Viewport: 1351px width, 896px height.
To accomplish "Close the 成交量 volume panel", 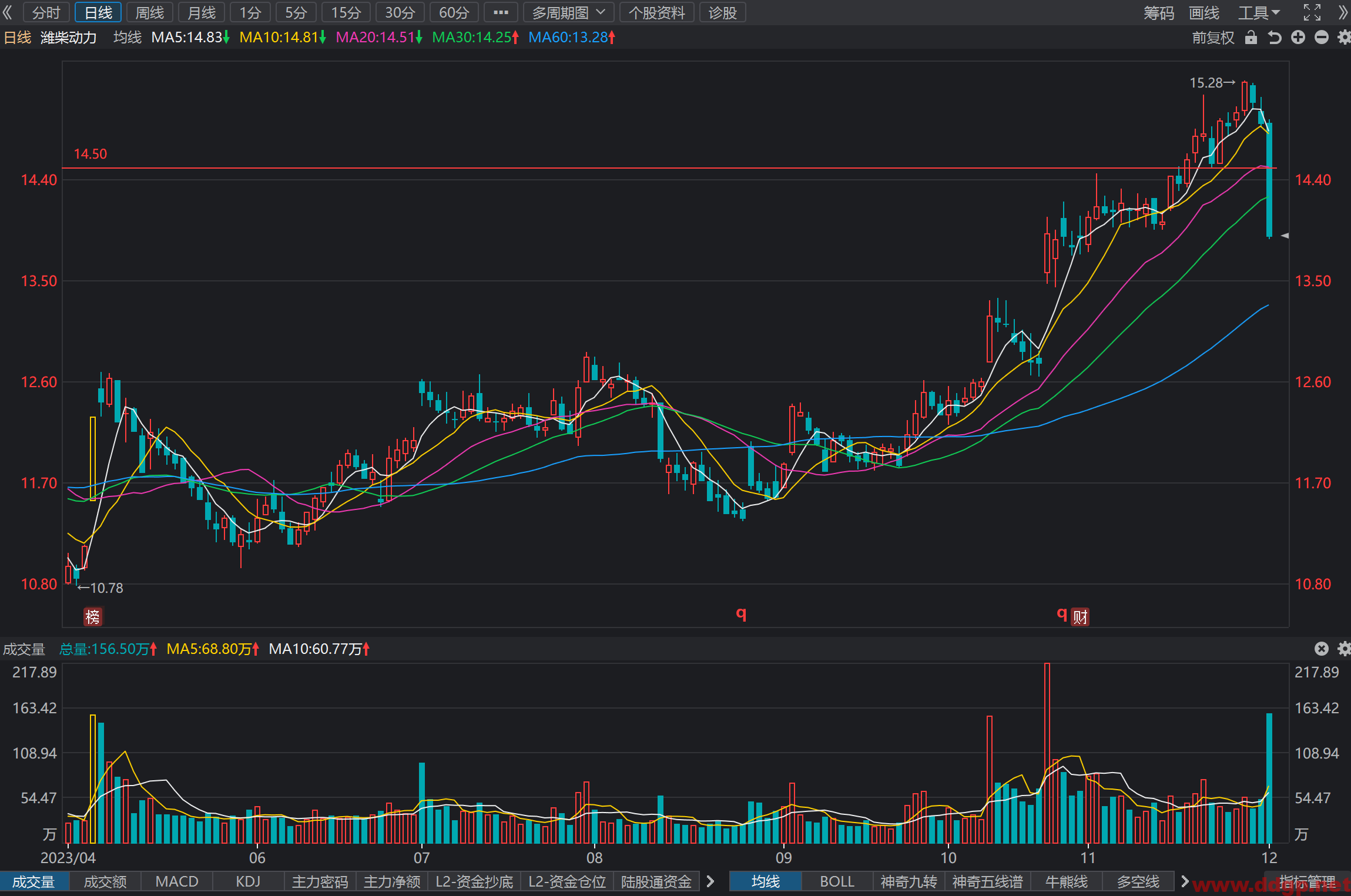I will (1322, 649).
